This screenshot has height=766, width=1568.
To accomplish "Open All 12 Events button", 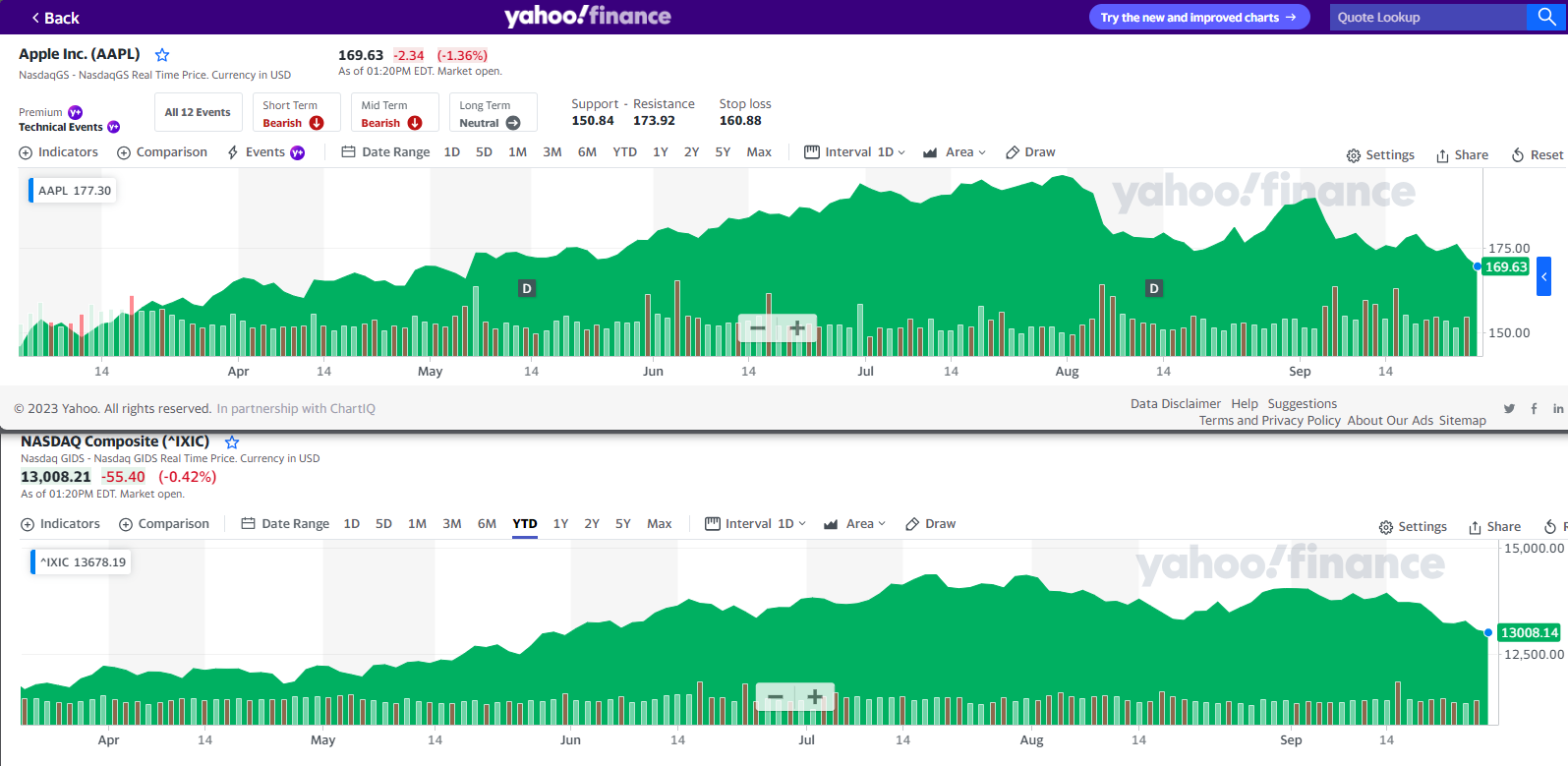I will (198, 112).
